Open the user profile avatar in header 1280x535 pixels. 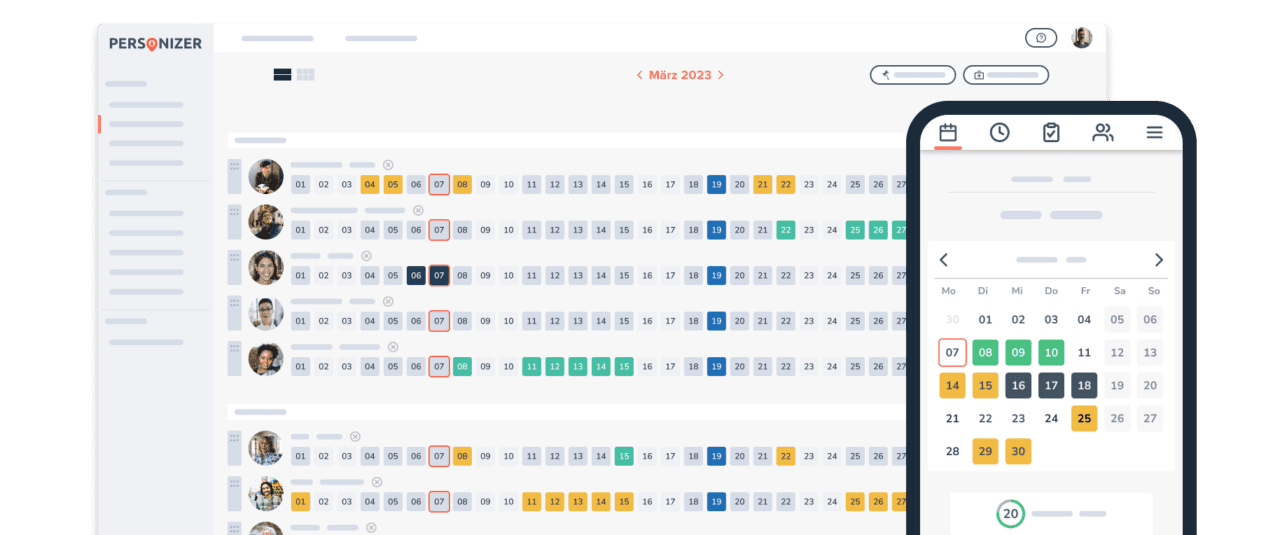coord(1082,38)
